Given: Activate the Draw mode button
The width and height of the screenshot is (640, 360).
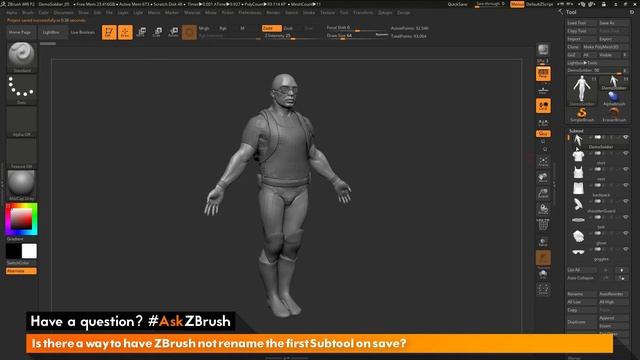Looking at the screenshot, I should (125, 32).
